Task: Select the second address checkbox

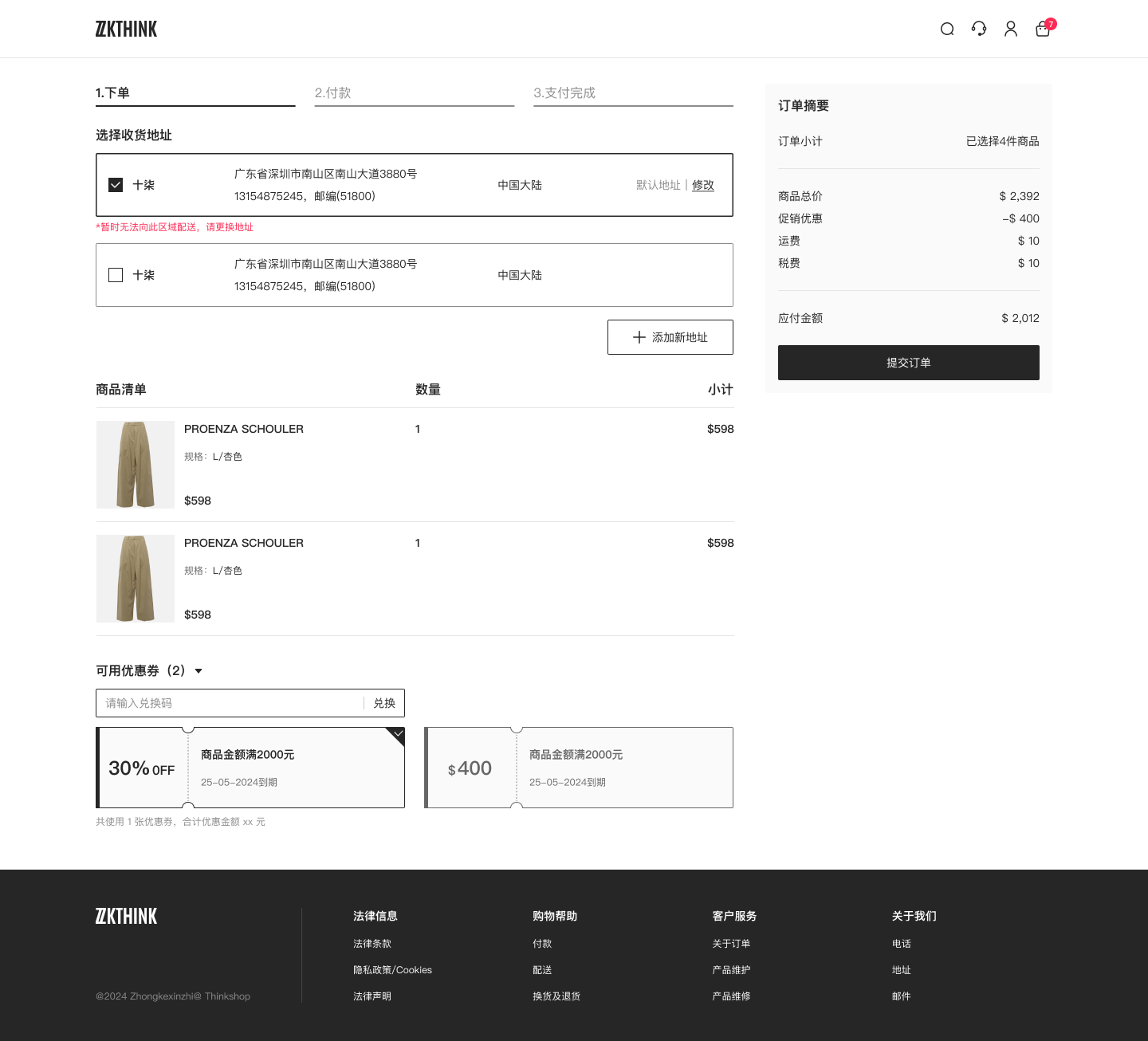Action: coord(116,275)
